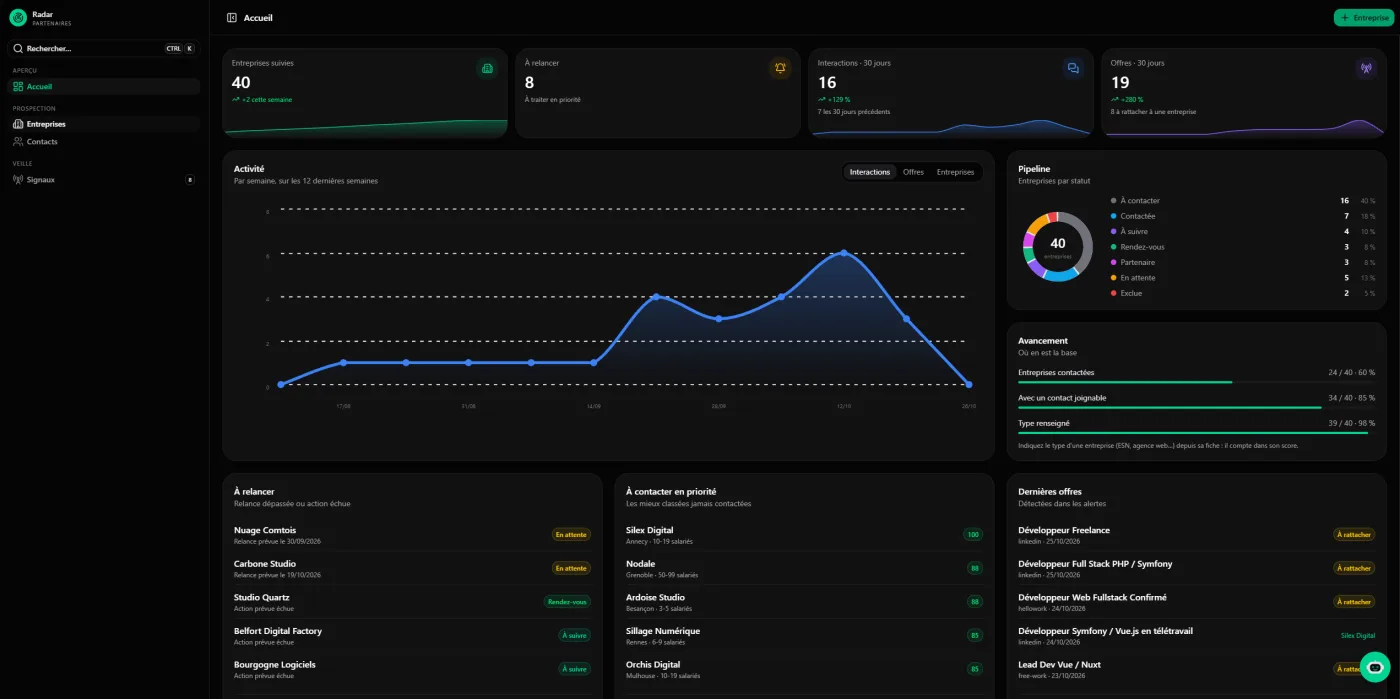The width and height of the screenshot is (1400, 699).
Task: Open Contacts in the sidebar
Action: pyautogui.click(x=104, y=142)
